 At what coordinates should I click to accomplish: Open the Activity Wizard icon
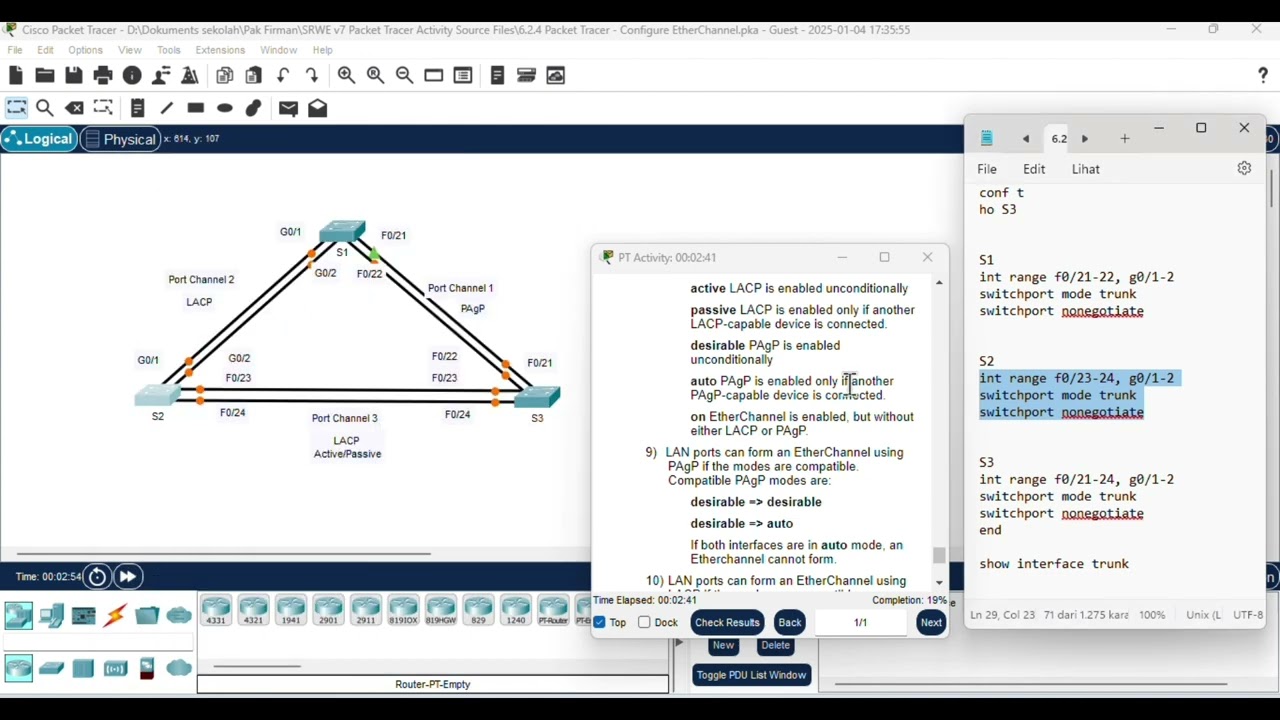189,75
